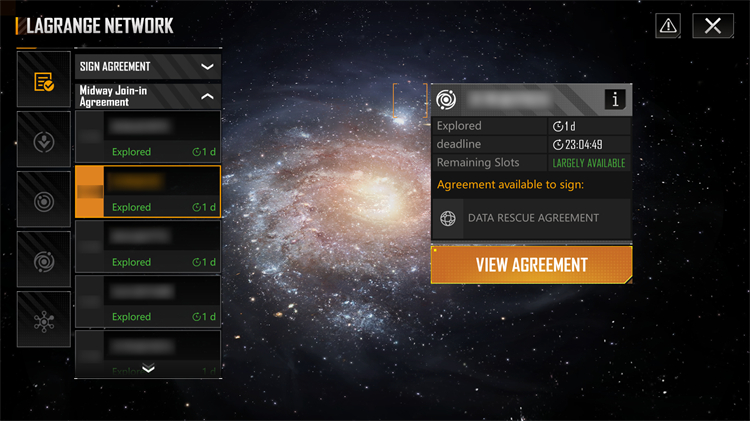750x421 pixels.
Task: Click the bracketed galaxy map marker
Action: (x=410, y=100)
